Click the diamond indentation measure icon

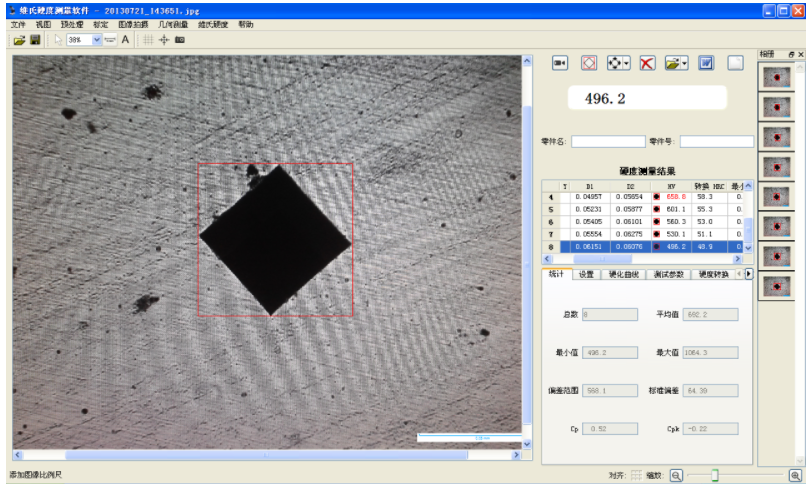tap(589, 63)
